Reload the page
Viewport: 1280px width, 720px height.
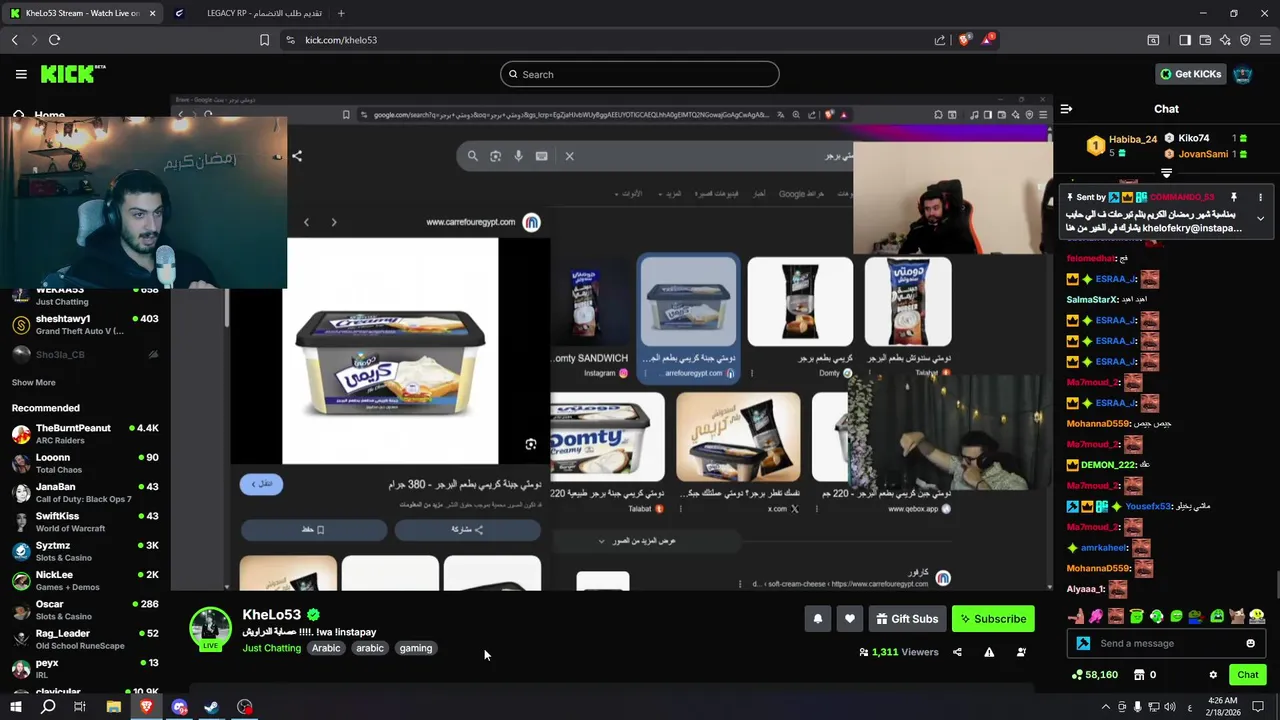[x=54, y=40]
